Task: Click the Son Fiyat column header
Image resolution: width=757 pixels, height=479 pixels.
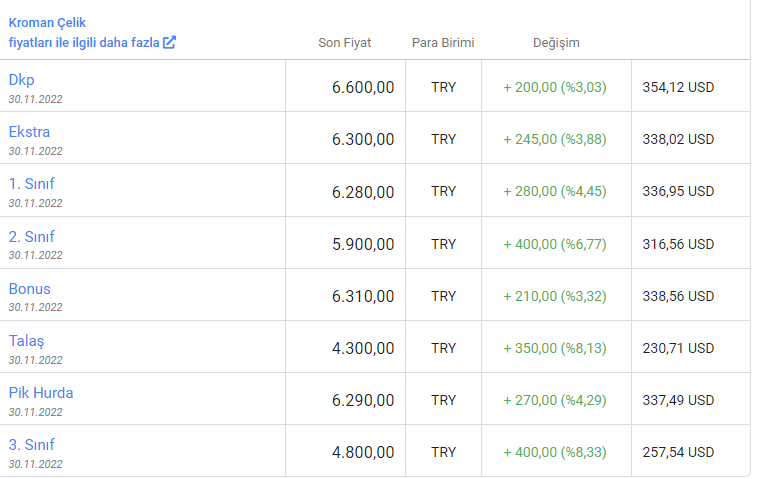Action: (345, 42)
